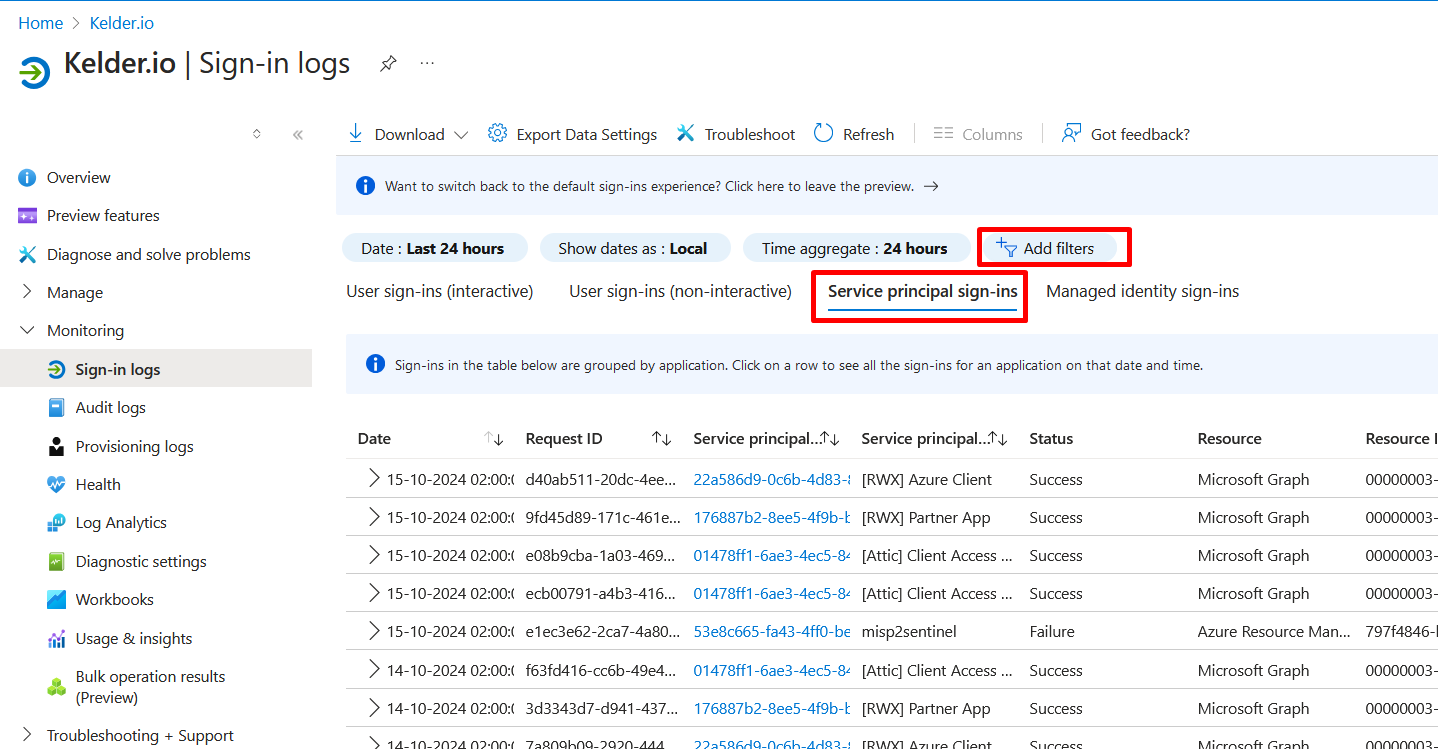Image resolution: width=1438 pixels, height=749 pixels.
Task: Click the Provisioning logs icon
Action: pyautogui.click(x=57, y=447)
